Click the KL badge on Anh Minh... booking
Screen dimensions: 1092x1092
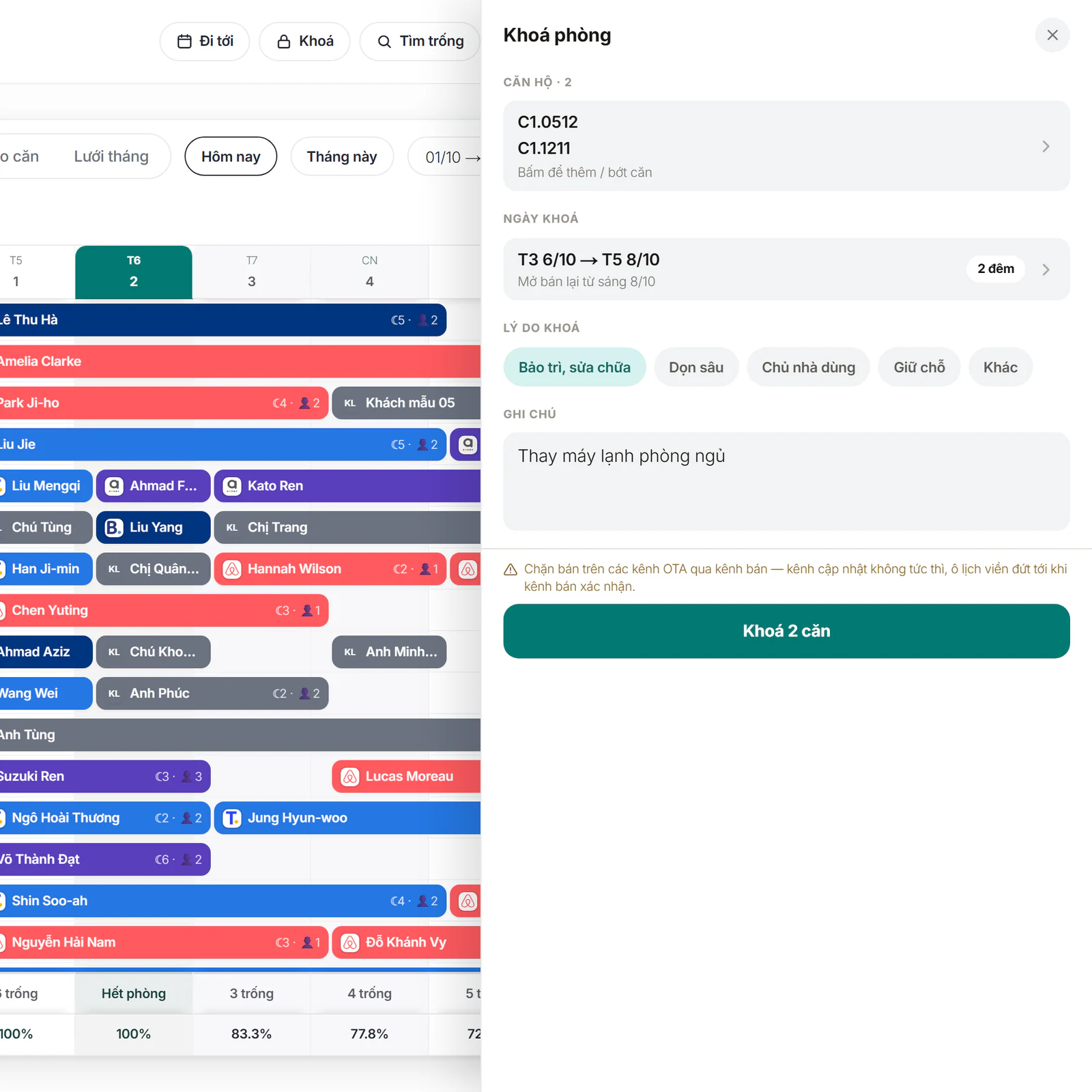[x=350, y=652]
